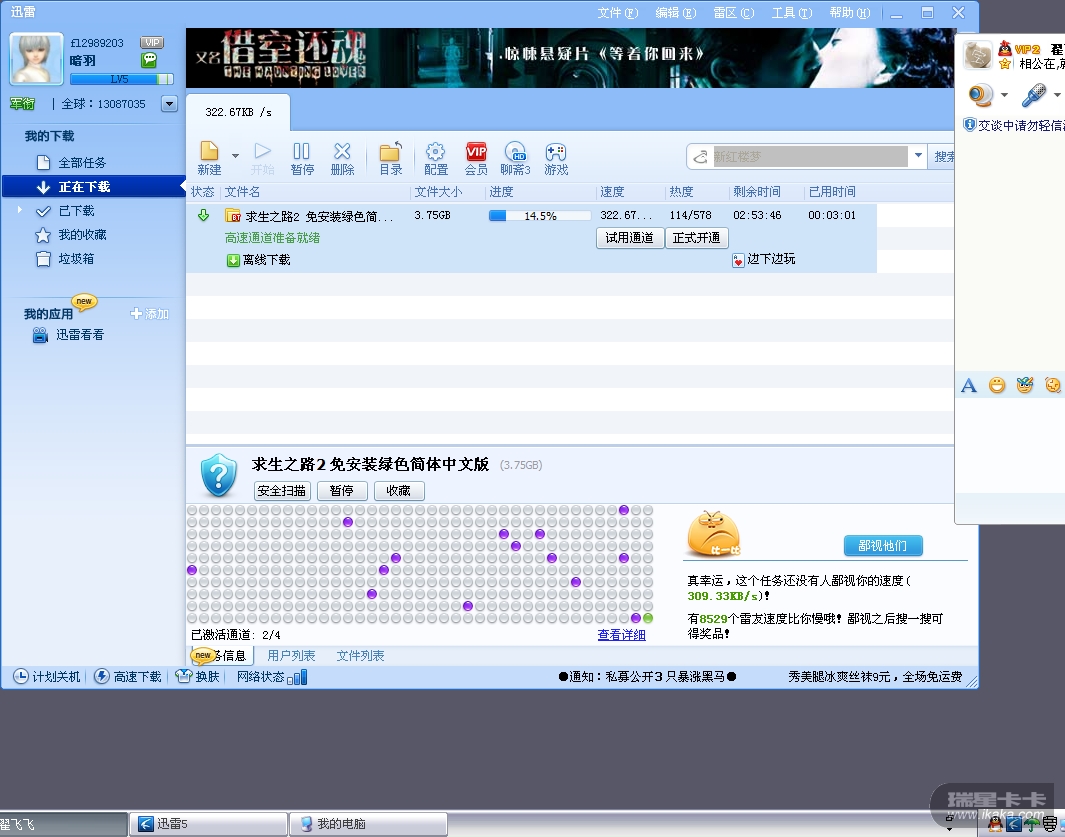Image resolution: width=1065 pixels, height=837 pixels.
Task: Open the 雷区(C) menu
Action: pyautogui.click(x=734, y=13)
